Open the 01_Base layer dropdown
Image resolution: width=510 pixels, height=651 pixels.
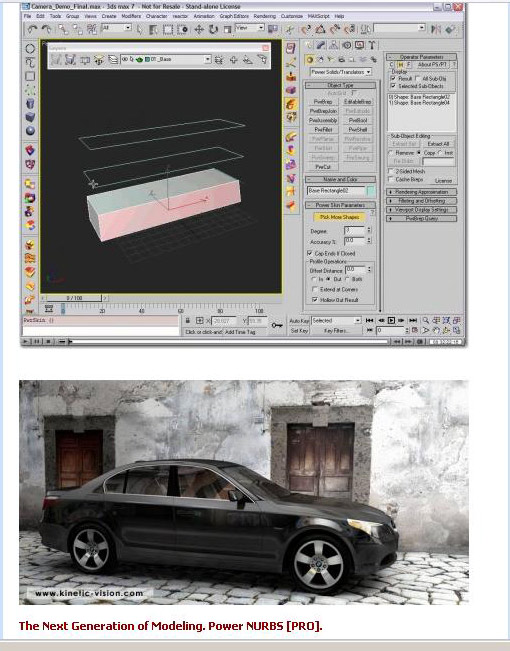(166, 59)
